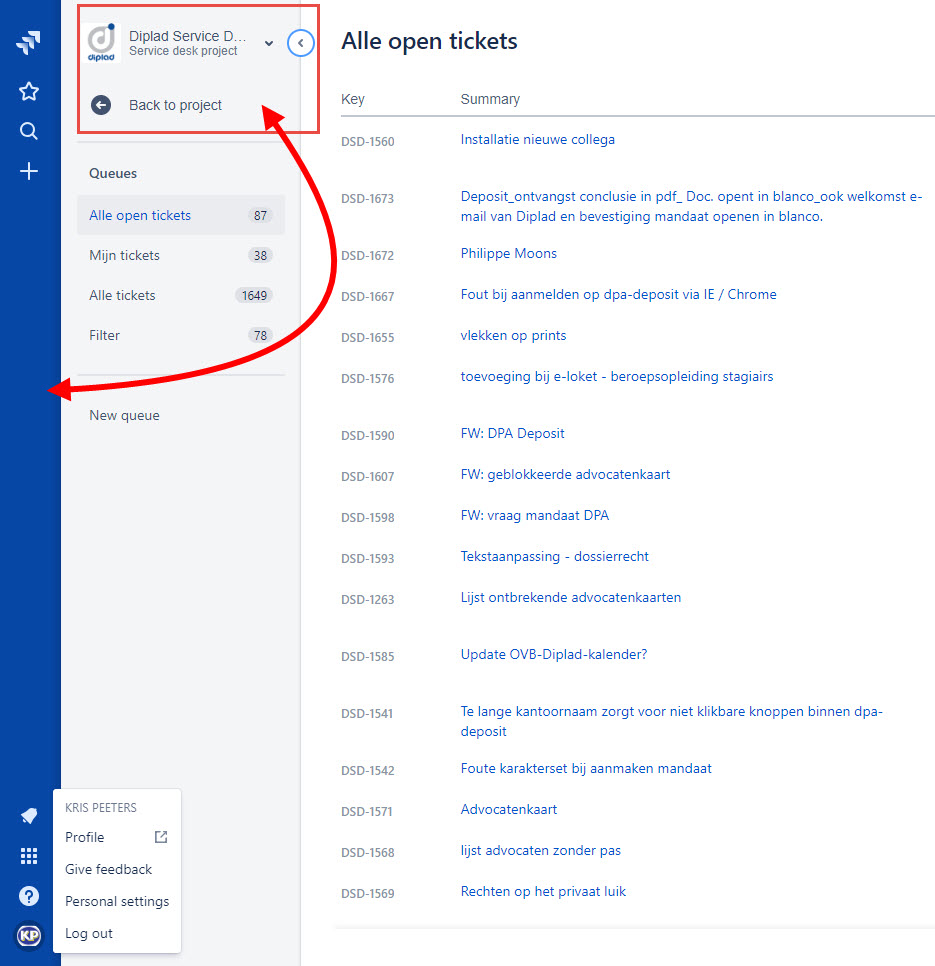The width and height of the screenshot is (935, 966).
Task: Click key DSD-1569
Action: [368, 893]
